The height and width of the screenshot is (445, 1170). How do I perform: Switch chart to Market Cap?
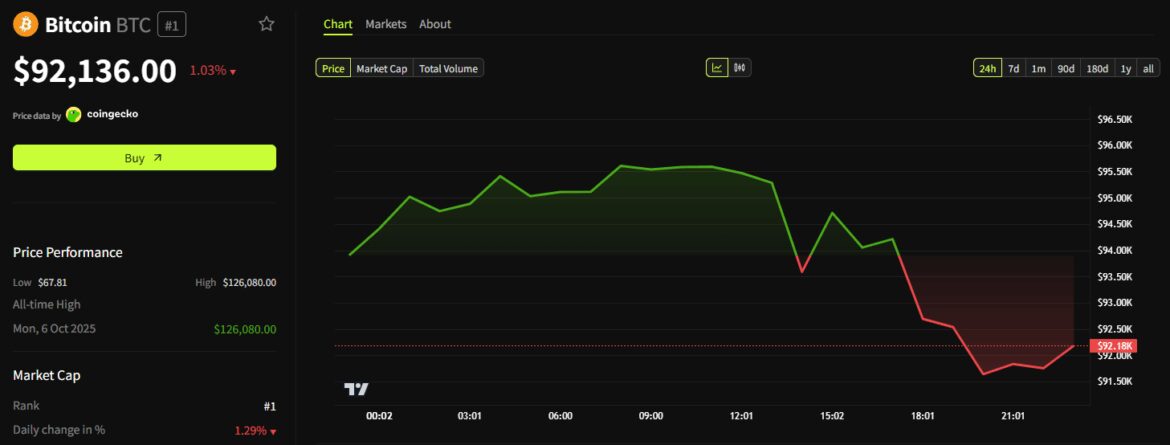click(382, 68)
